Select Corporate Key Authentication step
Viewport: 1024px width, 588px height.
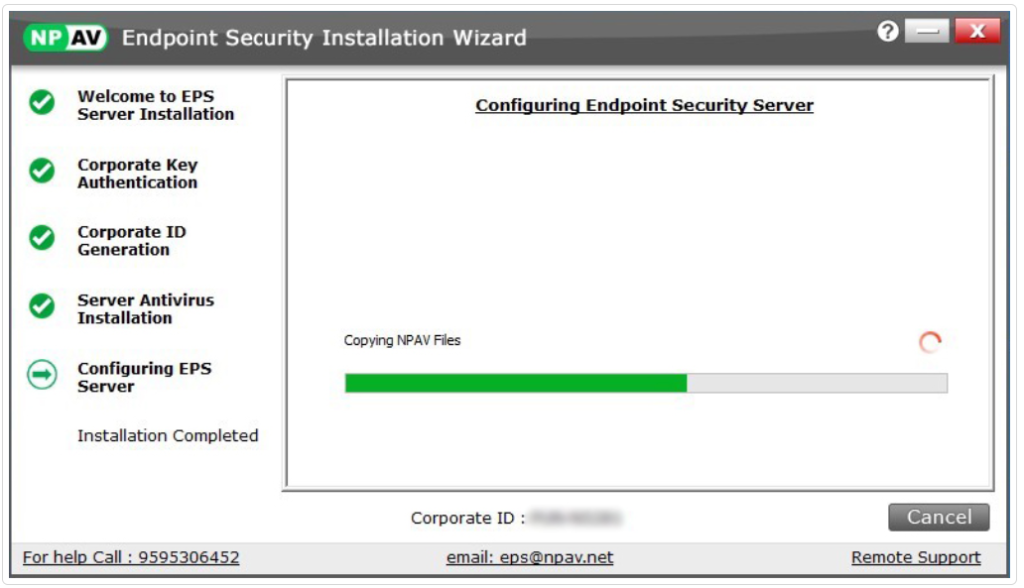(x=137, y=173)
